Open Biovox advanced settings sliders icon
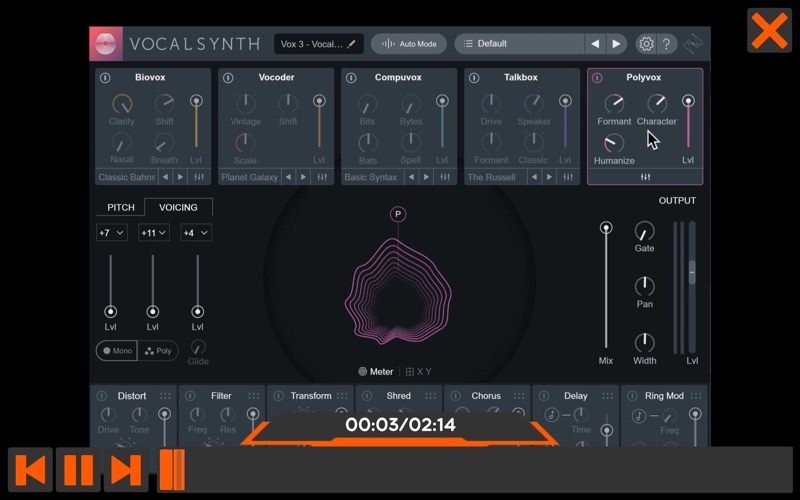 point(199,177)
